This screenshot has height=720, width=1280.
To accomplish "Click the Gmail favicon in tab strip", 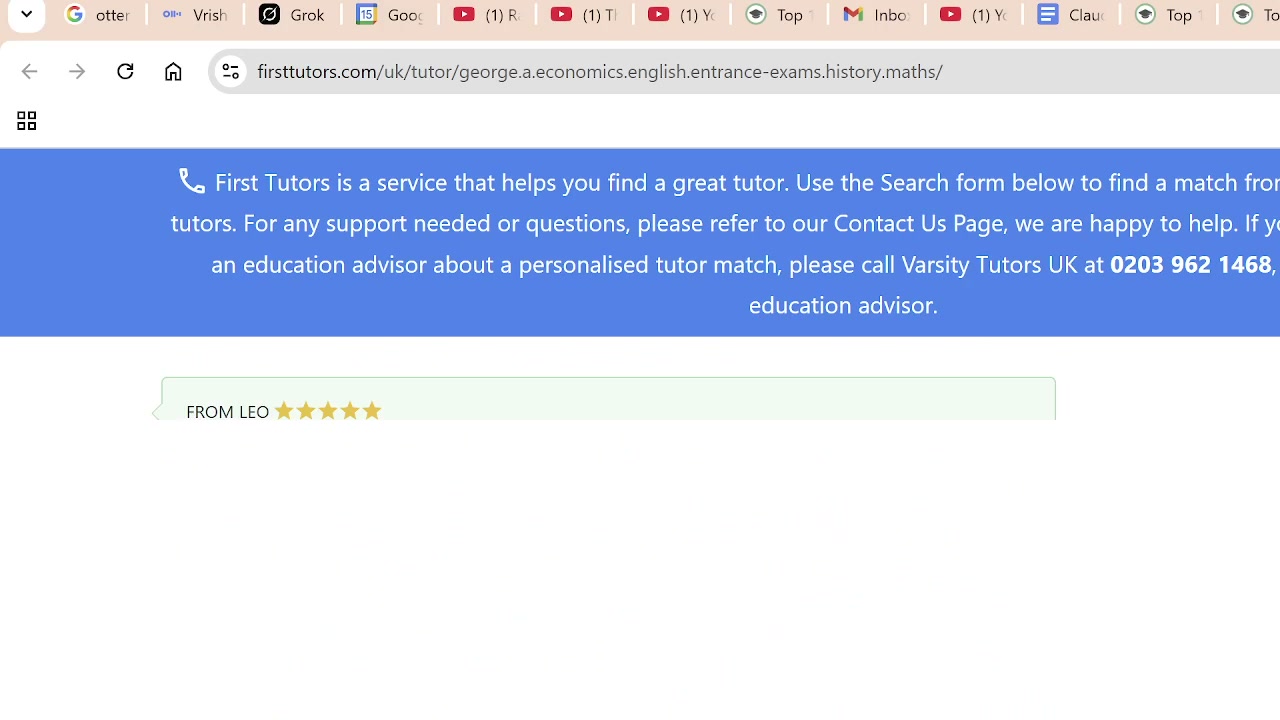I will pos(853,15).
